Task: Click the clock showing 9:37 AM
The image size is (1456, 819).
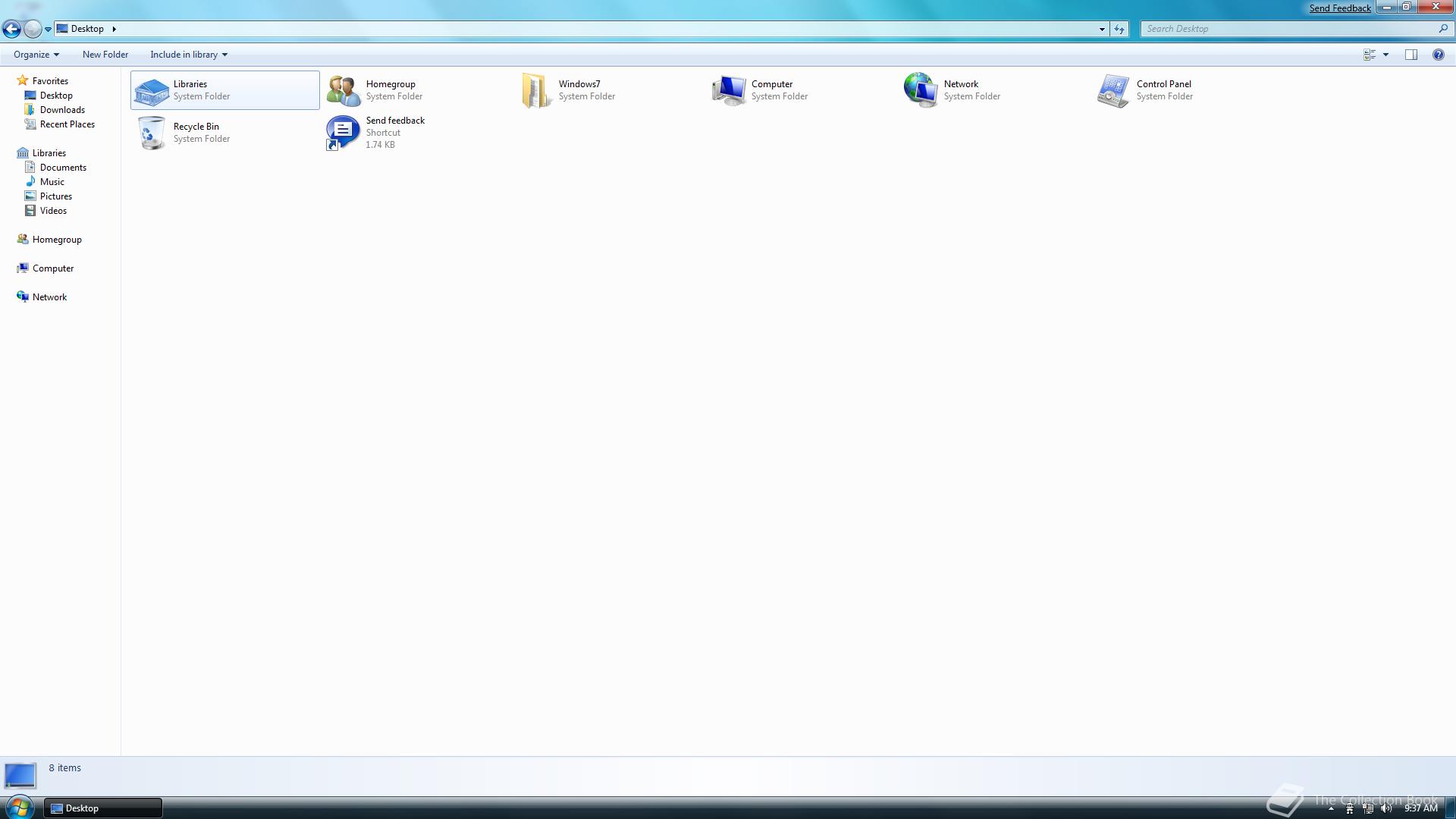Action: (x=1420, y=808)
